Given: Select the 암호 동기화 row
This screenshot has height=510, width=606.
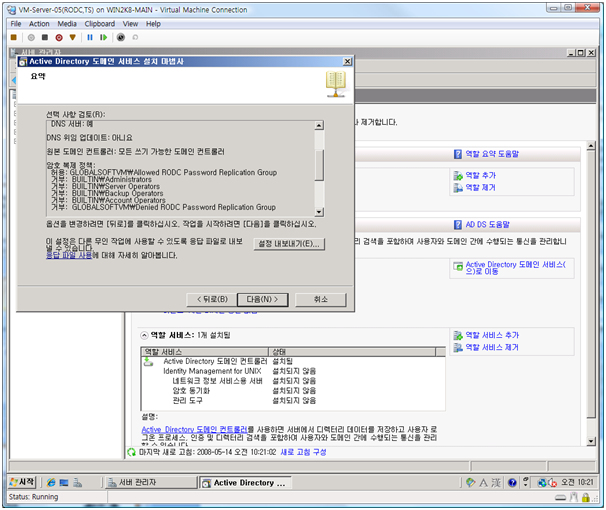Looking at the screenshot, I should [x=293, y=391].
